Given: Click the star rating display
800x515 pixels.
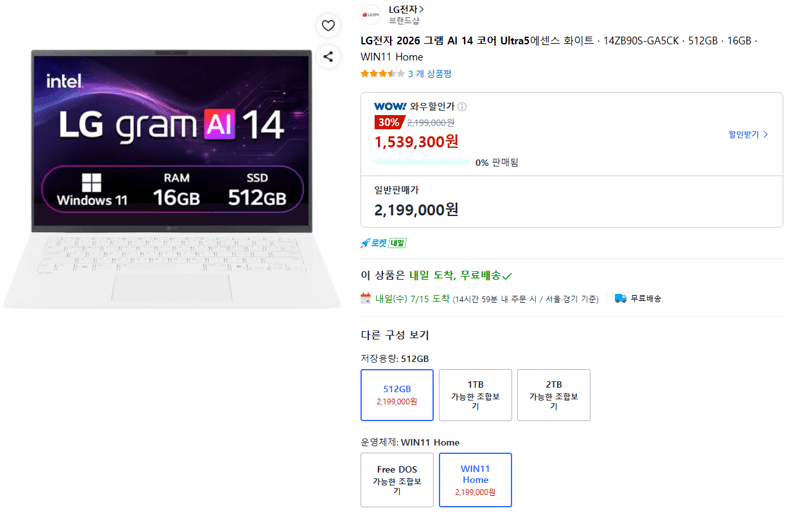Looking at the screenshot, I should pyautogui.click(x=382, y=74).
